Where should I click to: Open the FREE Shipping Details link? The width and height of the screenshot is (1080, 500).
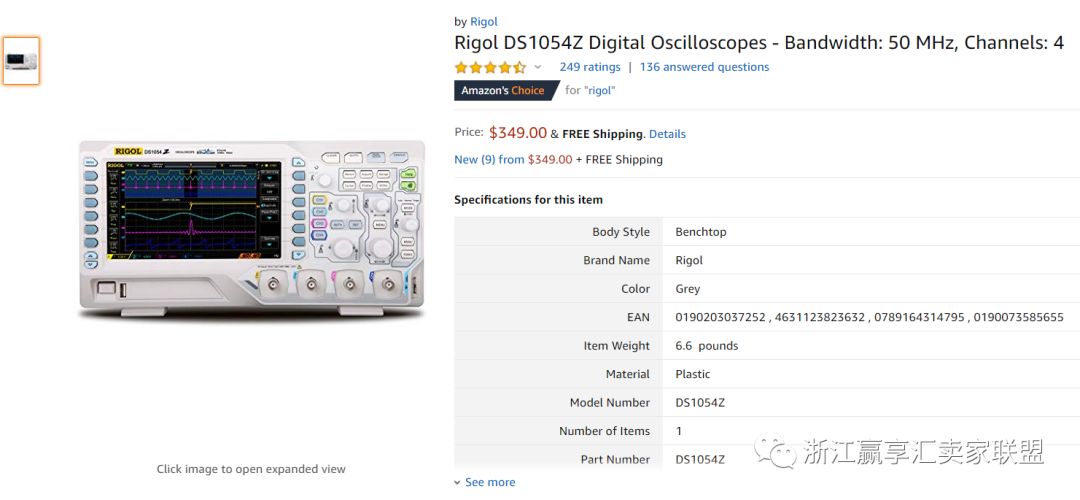[667, 134]
